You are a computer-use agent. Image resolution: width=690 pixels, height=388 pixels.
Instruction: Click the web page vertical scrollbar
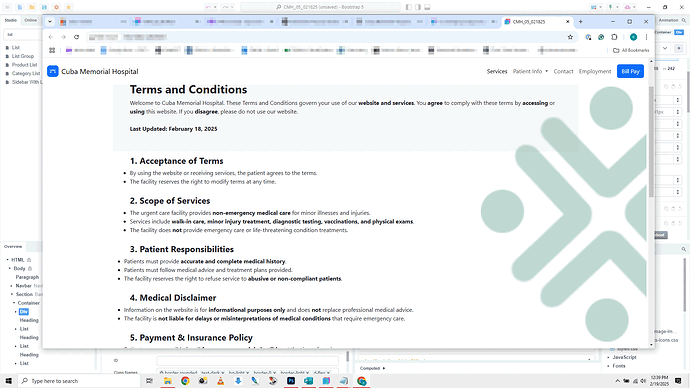652,142
